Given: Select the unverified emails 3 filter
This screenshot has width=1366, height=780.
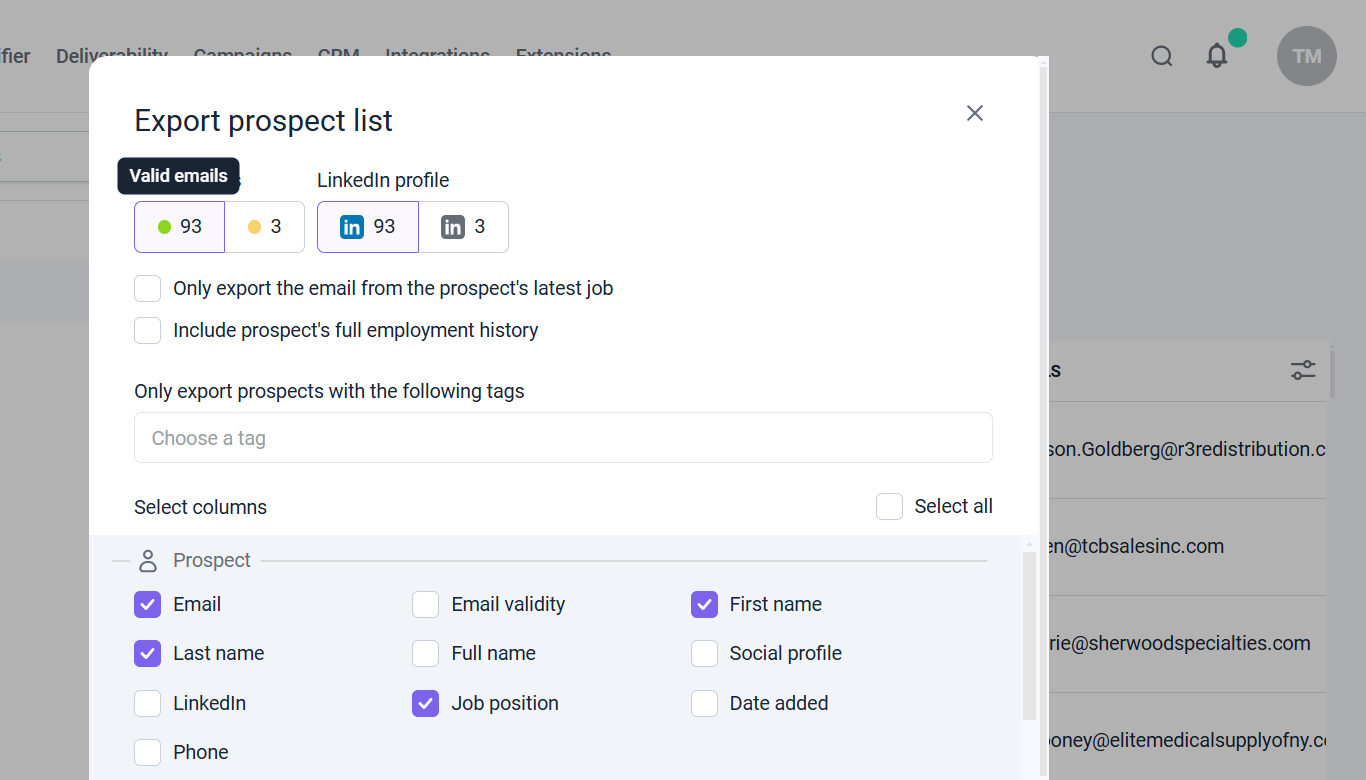Looking at the screenshot, I should [x=265, y=227].
